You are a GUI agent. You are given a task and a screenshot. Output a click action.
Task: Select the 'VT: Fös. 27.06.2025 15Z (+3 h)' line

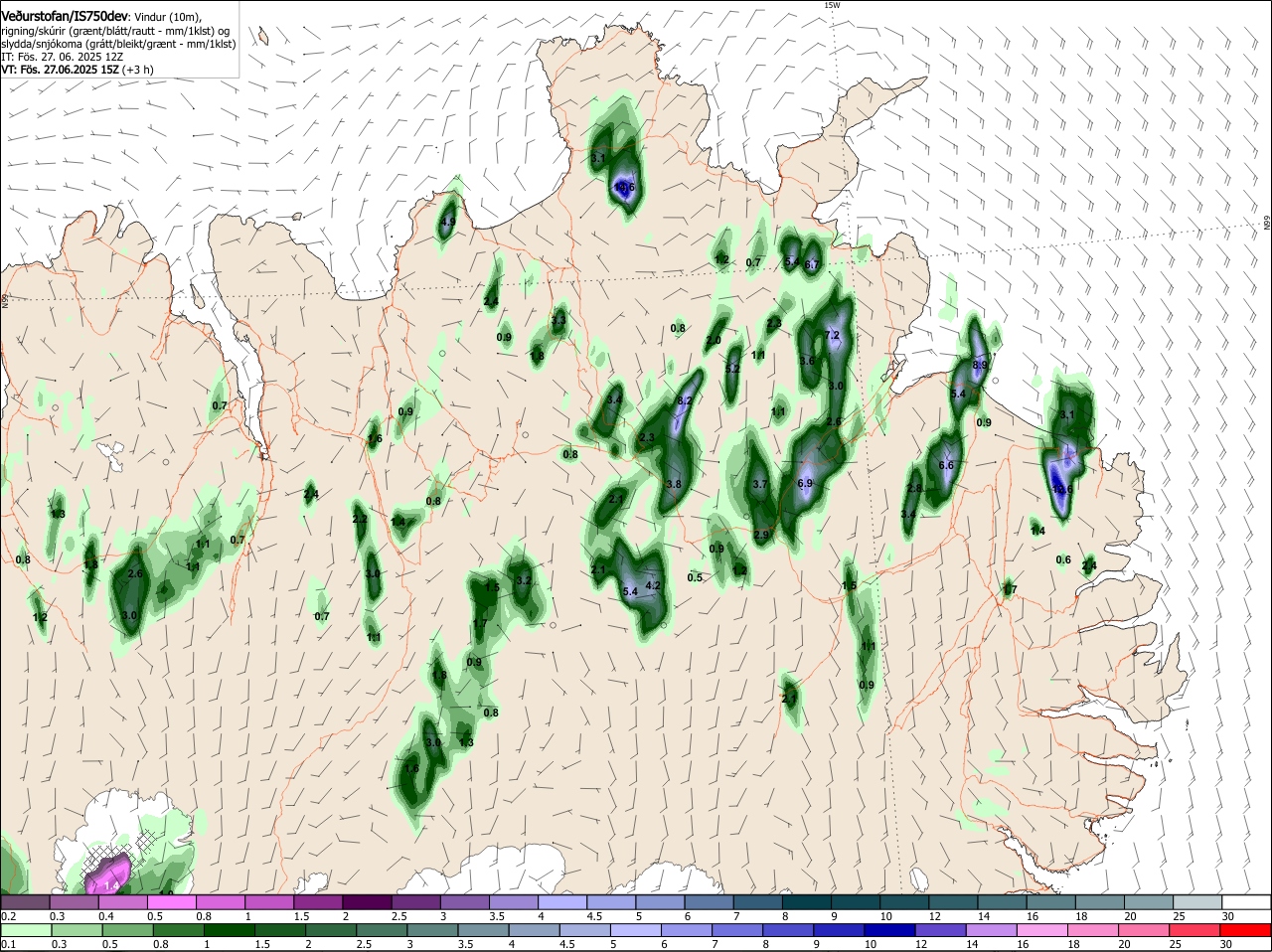point(78,70)
